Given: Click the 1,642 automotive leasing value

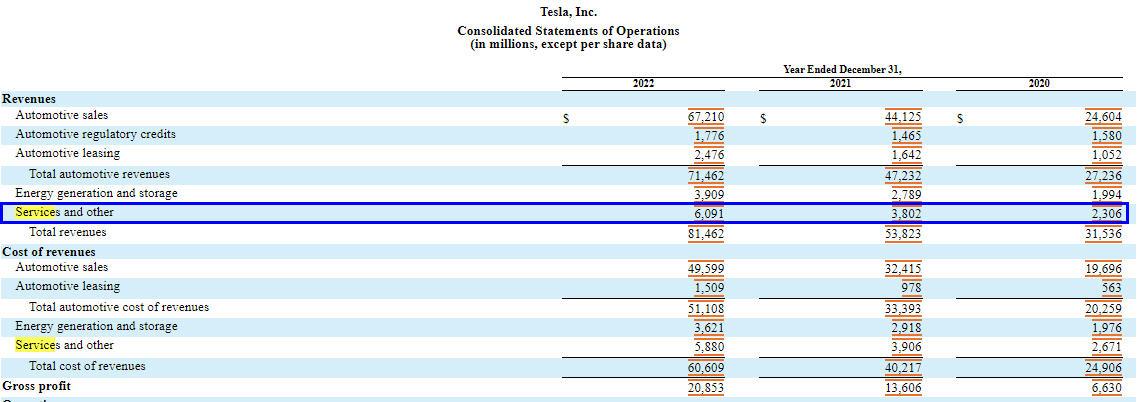Looking at the screenshot, I should pos(907,155).
